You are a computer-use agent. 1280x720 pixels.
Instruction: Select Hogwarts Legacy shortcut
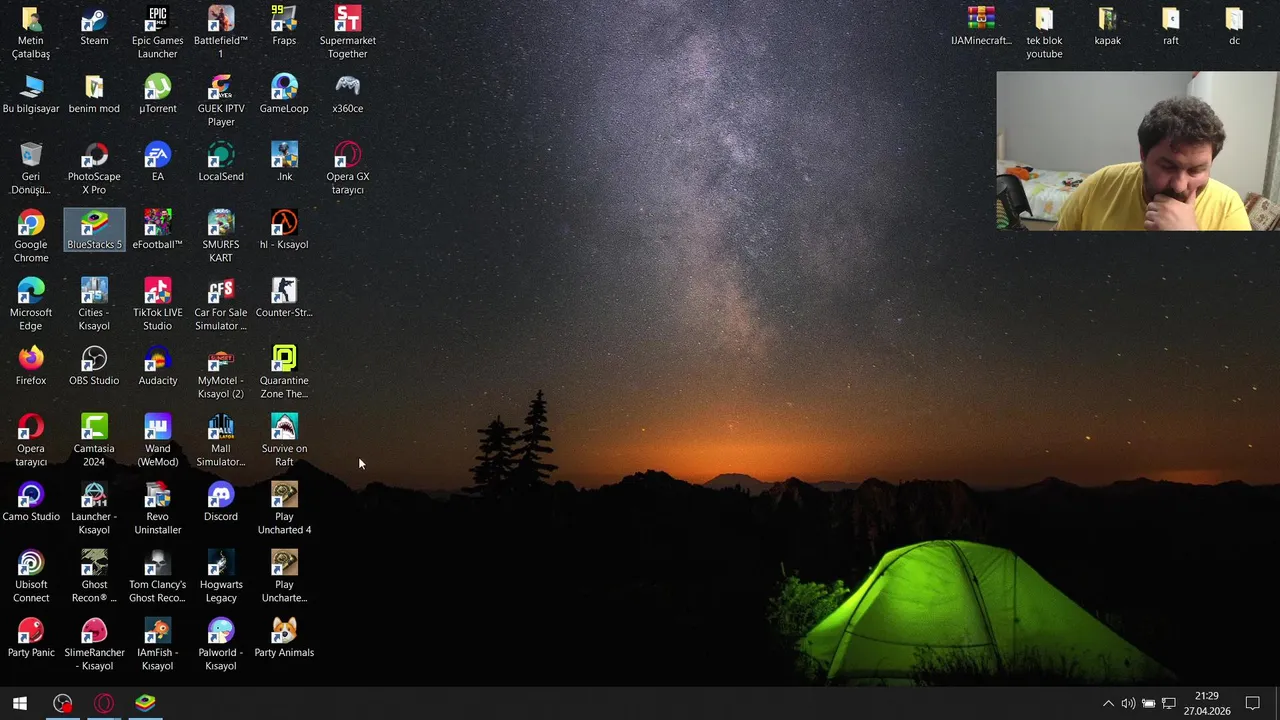[x=221, y=576]
